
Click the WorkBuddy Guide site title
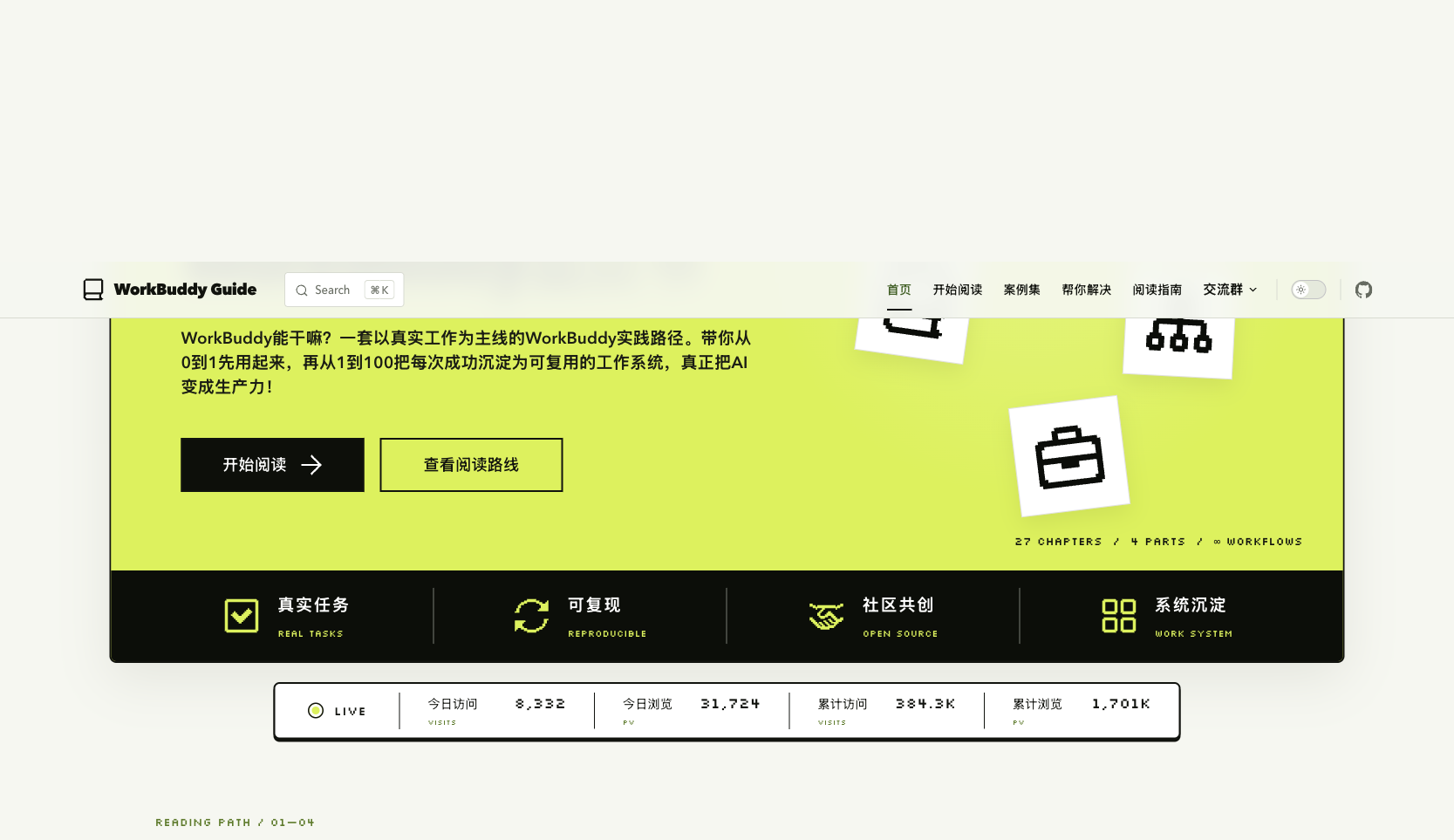coord(185,290)
